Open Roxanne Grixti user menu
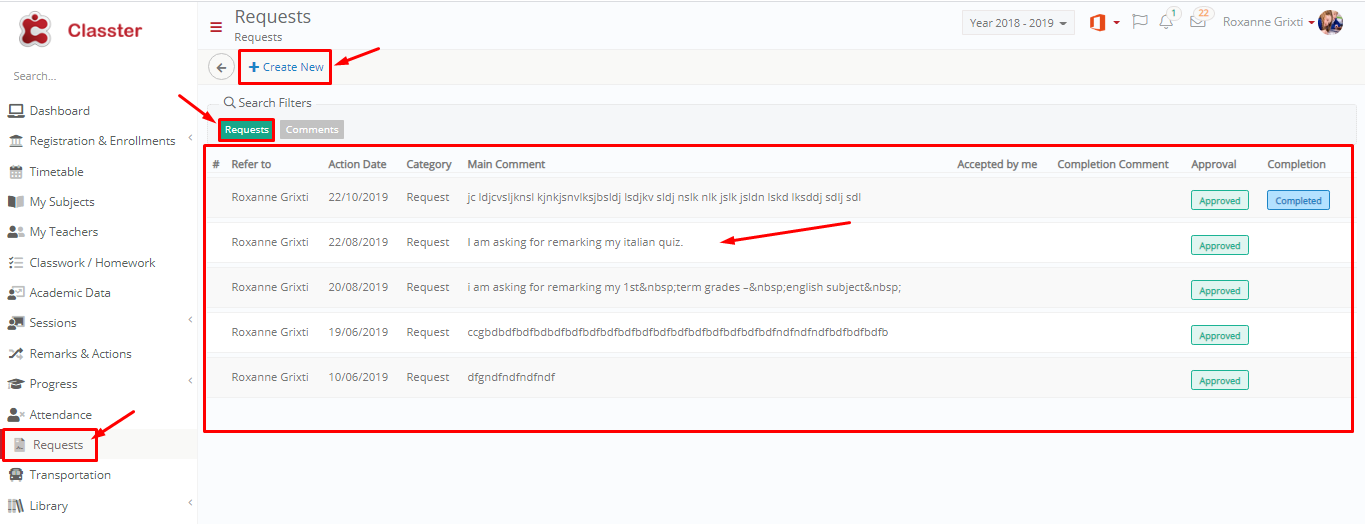The width and height of the screenshot is (1365, 524). coord(1268,22)
